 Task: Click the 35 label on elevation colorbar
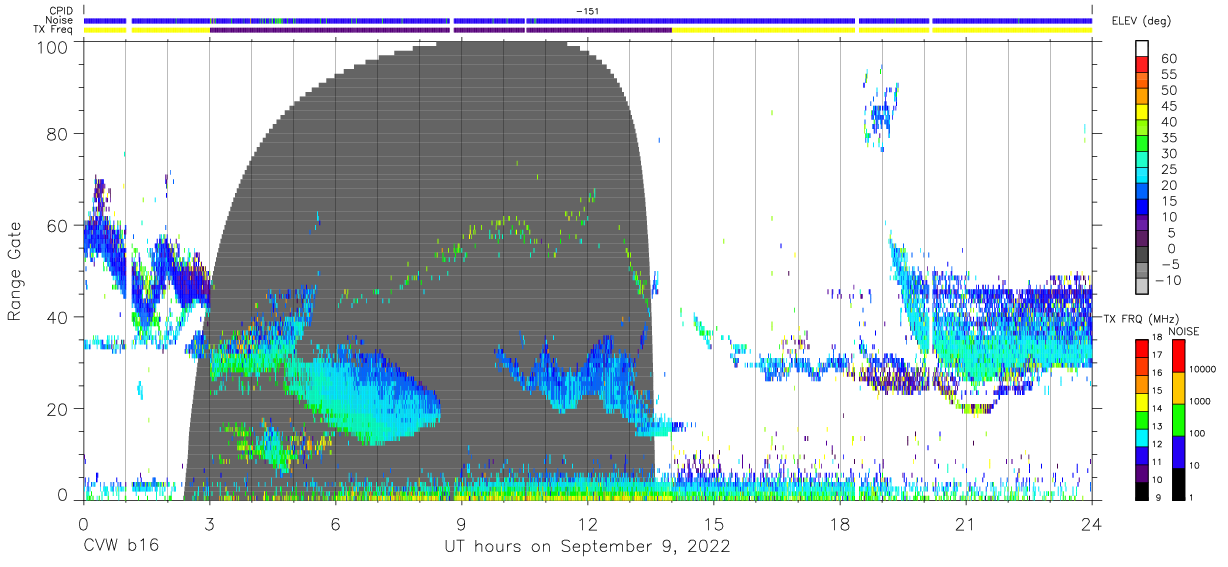[x=1170, y=138]
